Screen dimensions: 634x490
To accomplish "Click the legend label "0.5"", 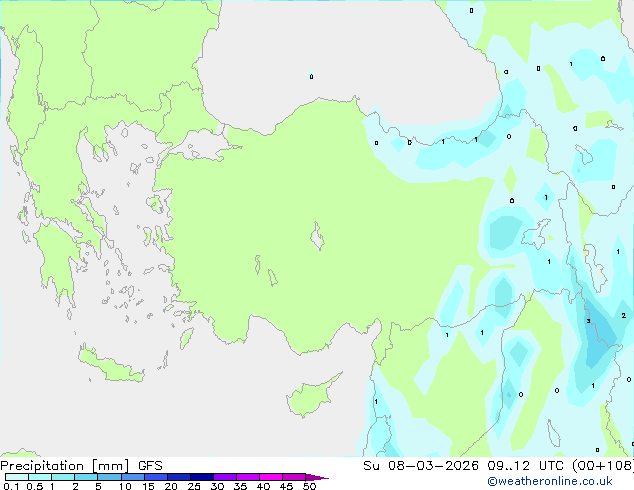I will point(35,486).
